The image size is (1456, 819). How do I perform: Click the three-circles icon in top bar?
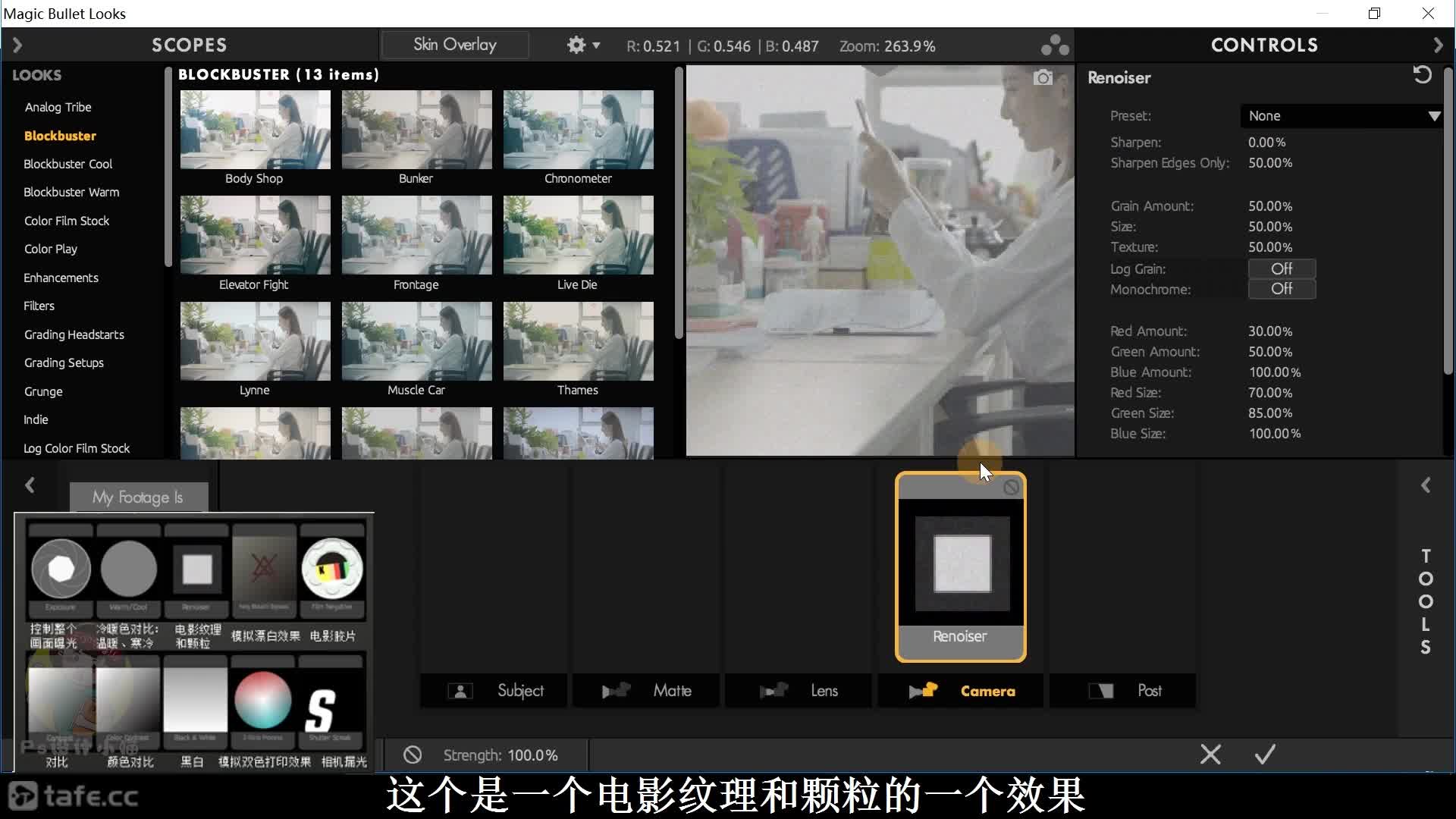point(1055,45)
